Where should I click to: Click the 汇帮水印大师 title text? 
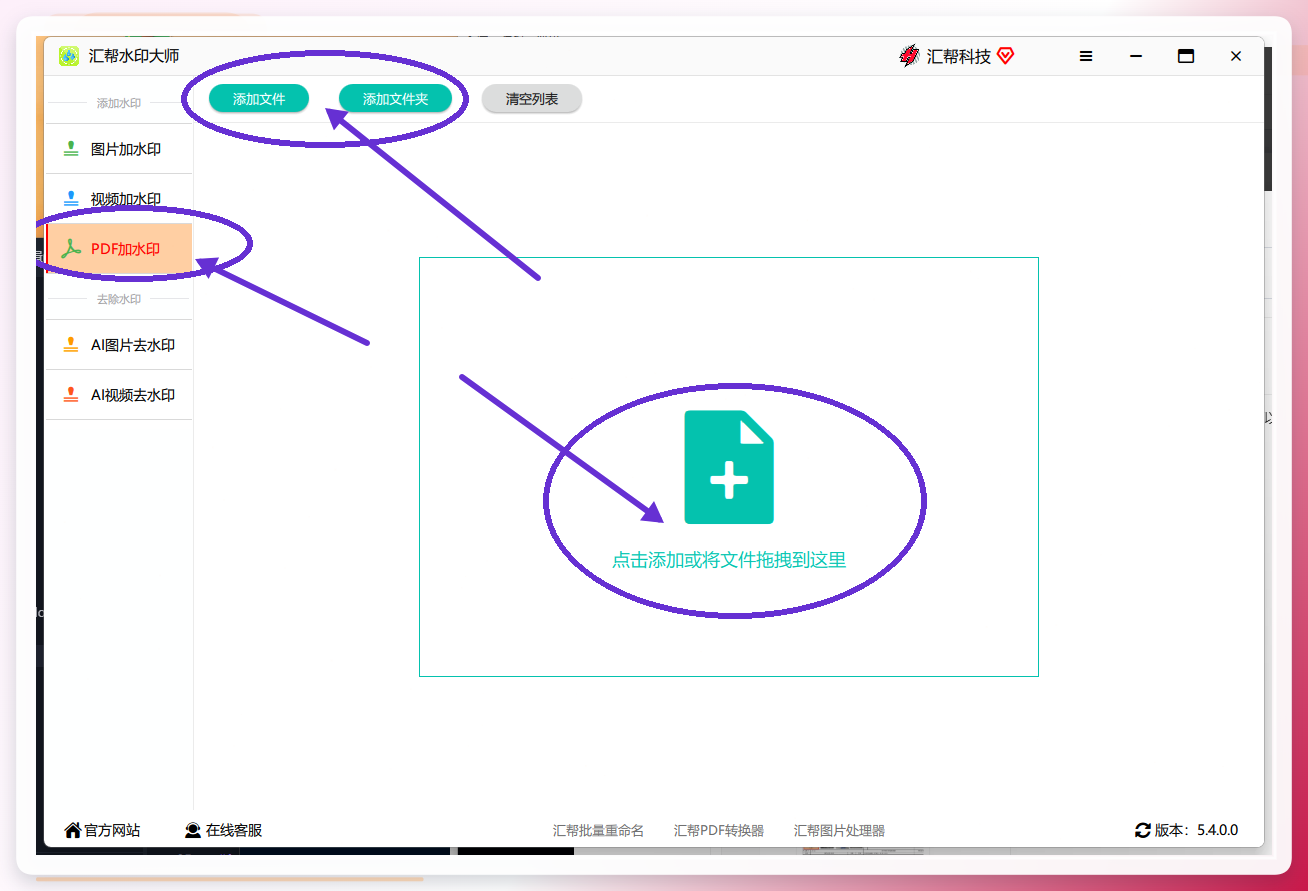click(134, 56)
